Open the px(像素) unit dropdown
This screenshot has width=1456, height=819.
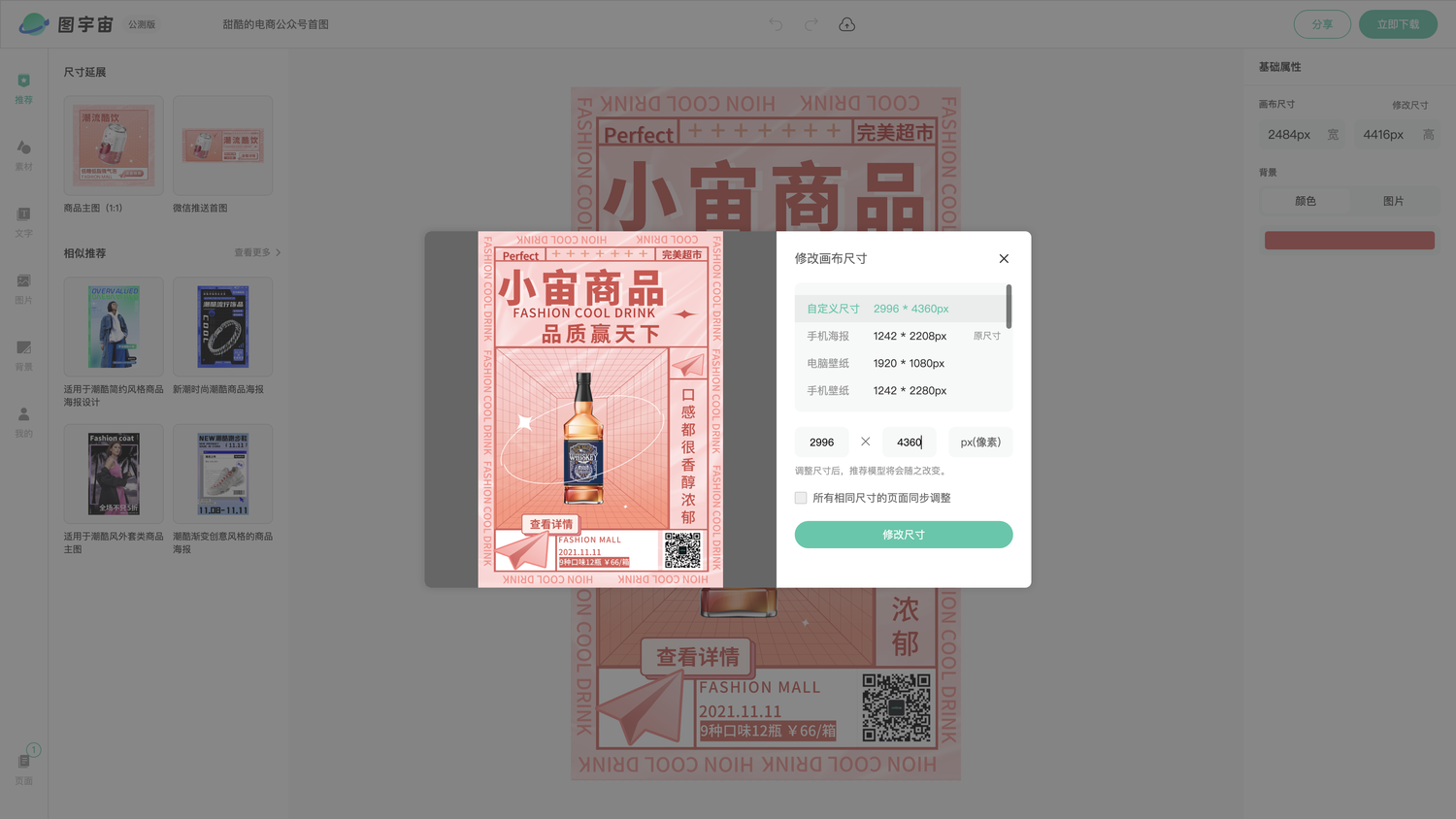pos(980,442)
